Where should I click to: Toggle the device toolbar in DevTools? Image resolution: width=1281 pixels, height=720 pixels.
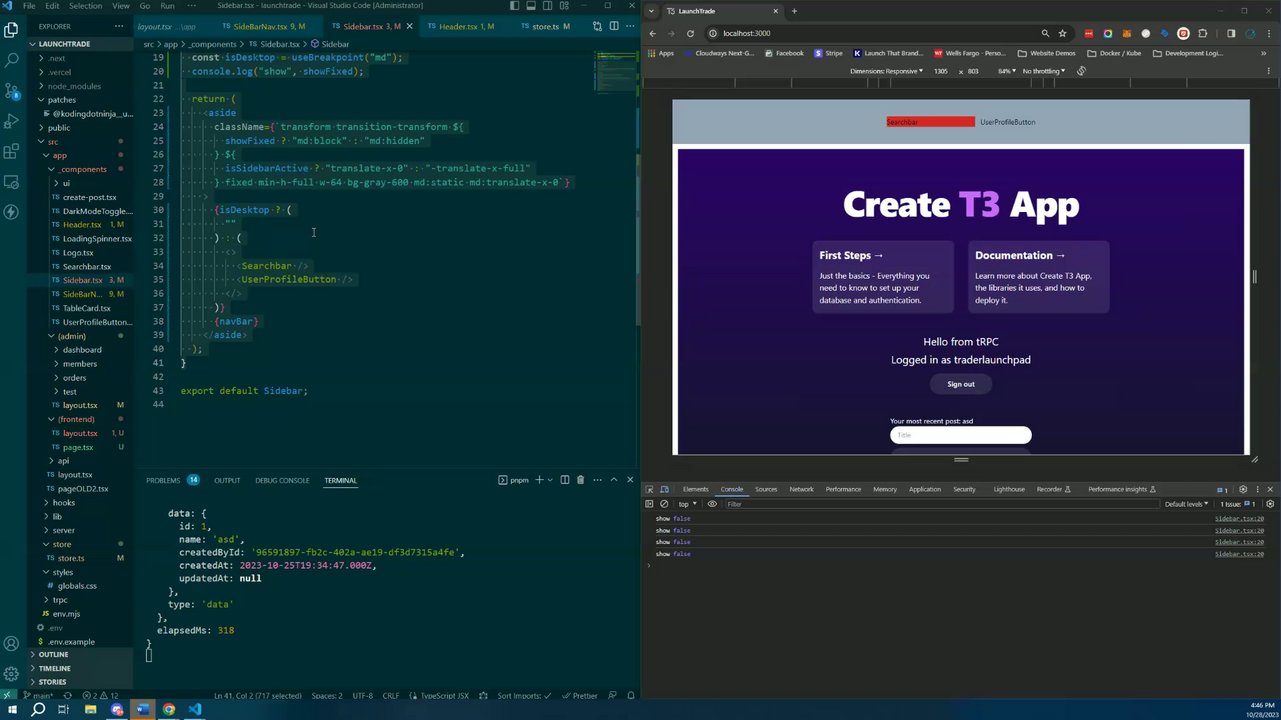click(664, 489)
